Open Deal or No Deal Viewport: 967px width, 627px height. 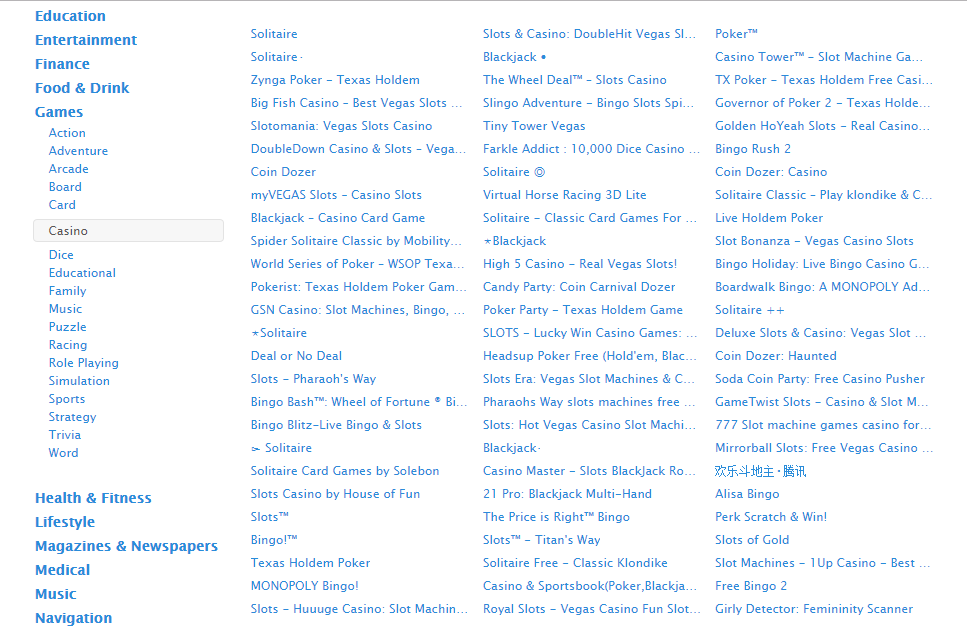pyautogui.click(x=296, y=356)
